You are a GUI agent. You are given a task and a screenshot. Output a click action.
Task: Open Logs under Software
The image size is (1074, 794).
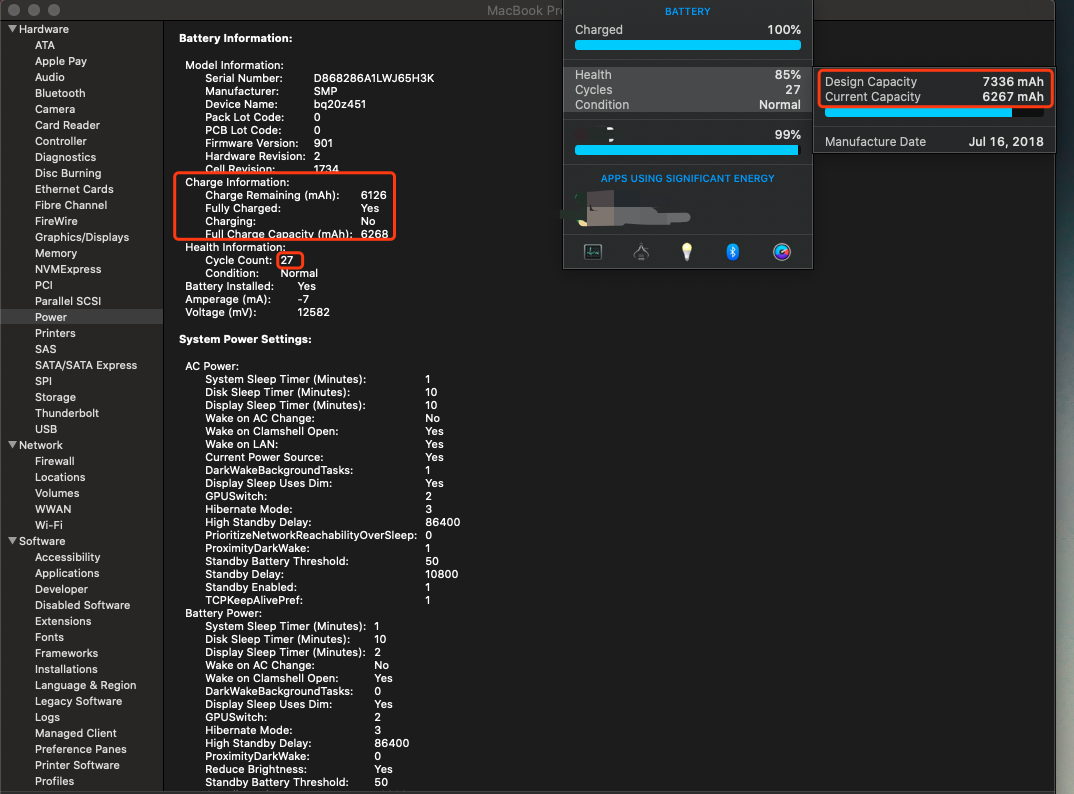47,717
